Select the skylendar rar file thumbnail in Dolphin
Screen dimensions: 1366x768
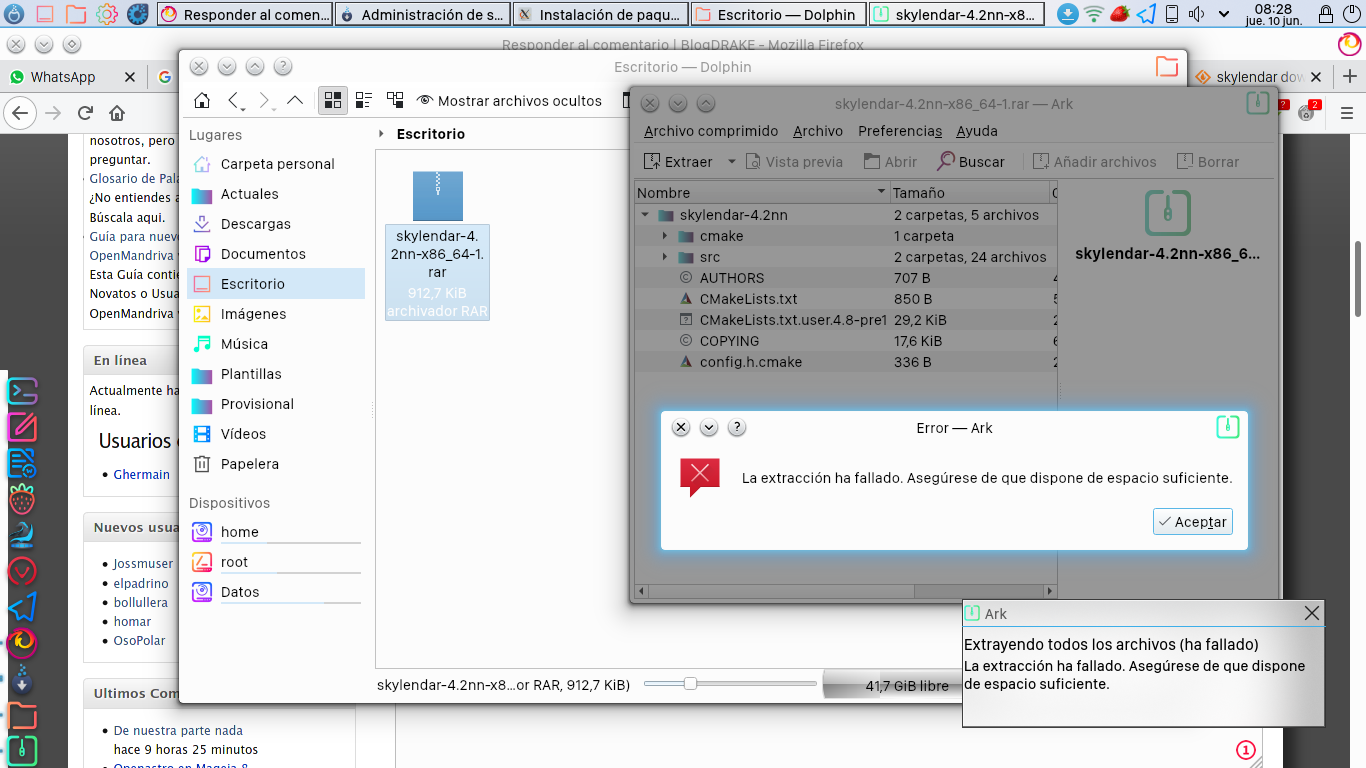(x=437, y=196)
